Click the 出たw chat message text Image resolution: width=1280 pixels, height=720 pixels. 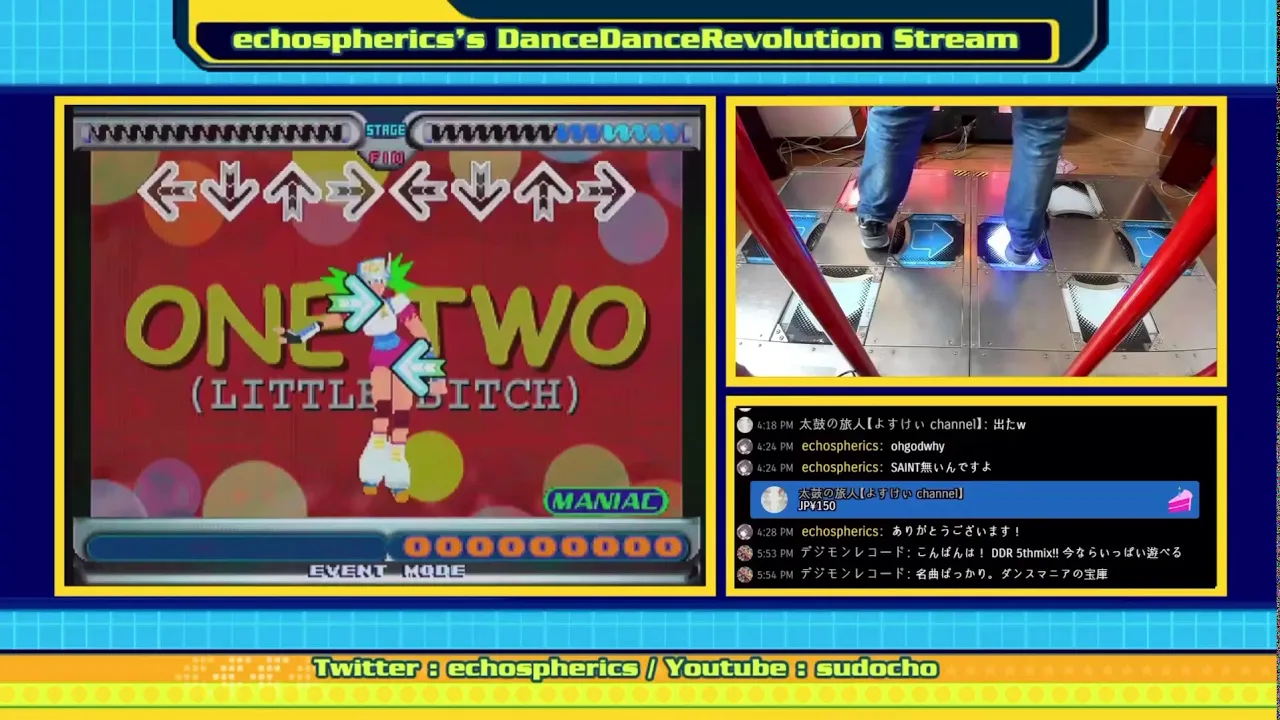click(x=1009, y=424)
